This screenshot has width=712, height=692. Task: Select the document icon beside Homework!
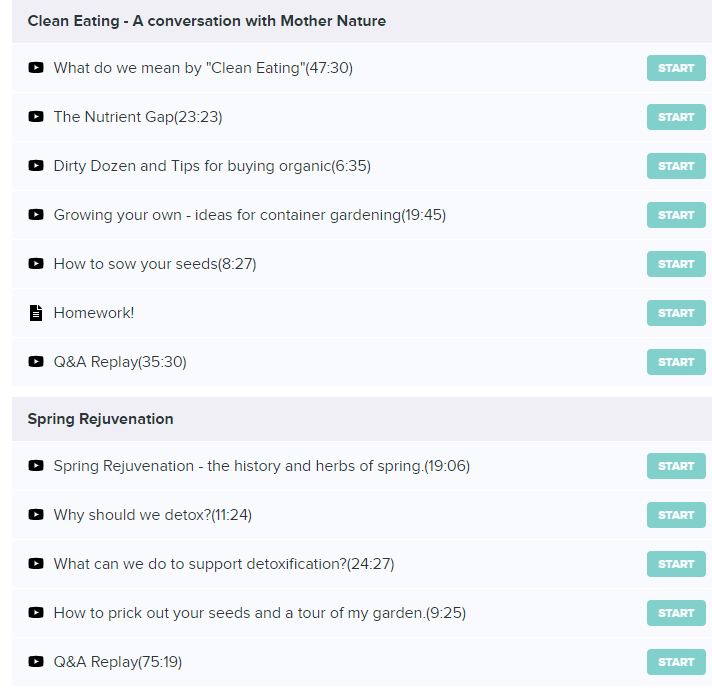tap(36, 313)
